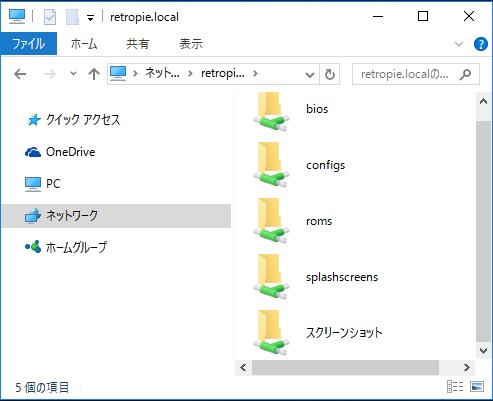
Task: Open the 共有 ribbon tab
Action: pos(137,44)
